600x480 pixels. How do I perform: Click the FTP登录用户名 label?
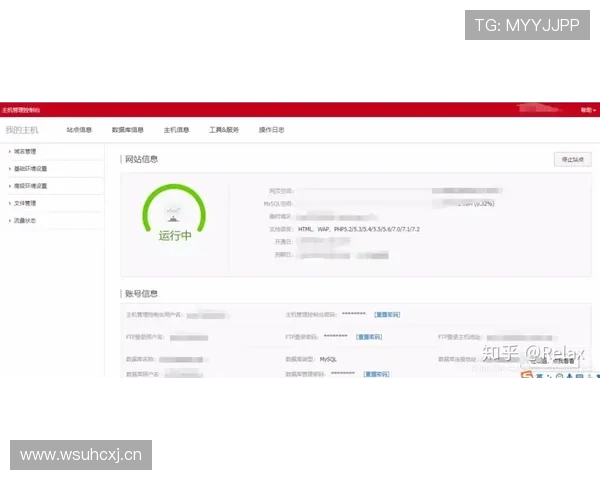pyautogui.click(x=145, y=337)
